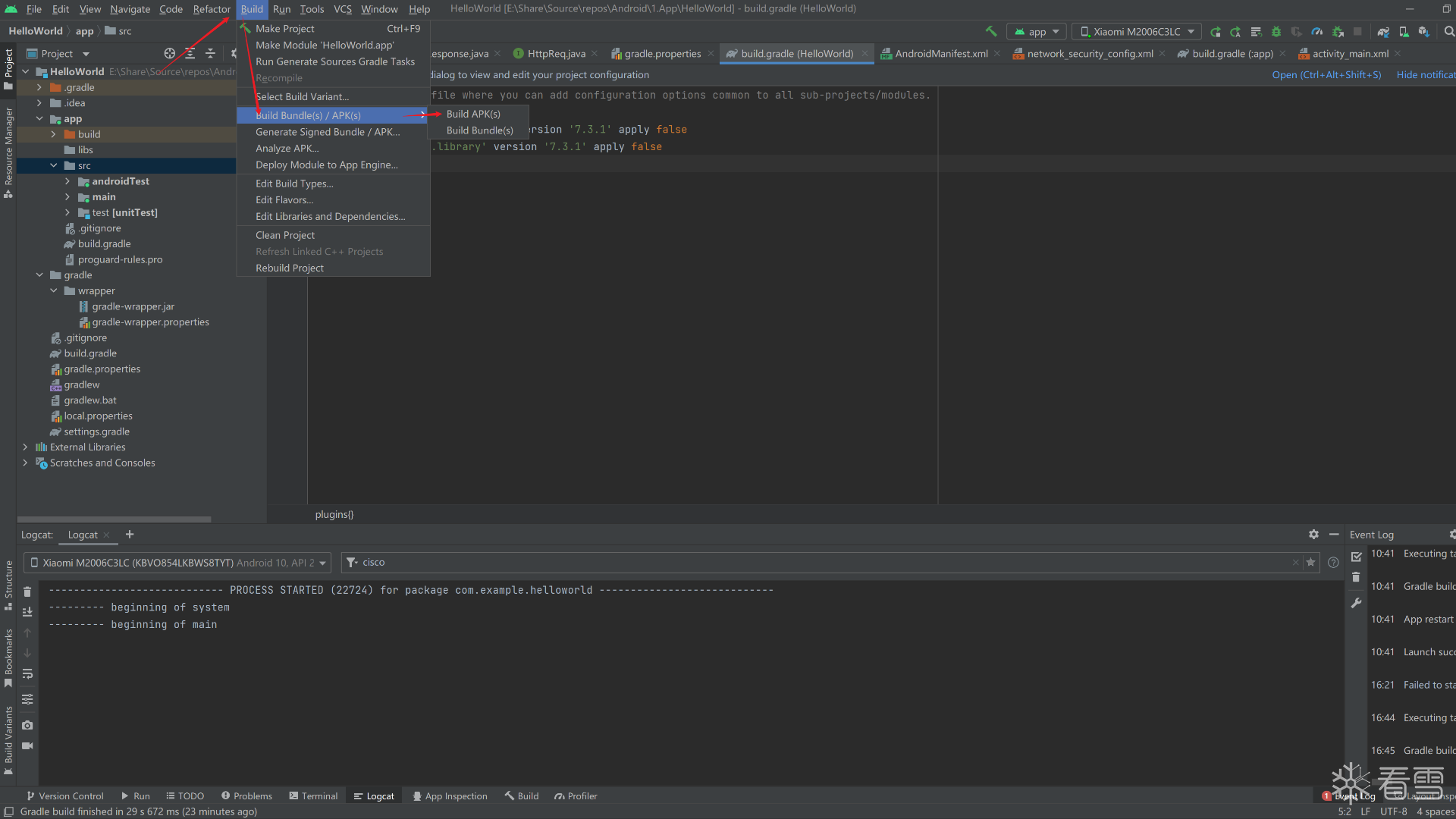Screen dimensions: 1456x819
Task: Switch to the AndroidManifest.xml tab
Action: [x=940, y=54]
